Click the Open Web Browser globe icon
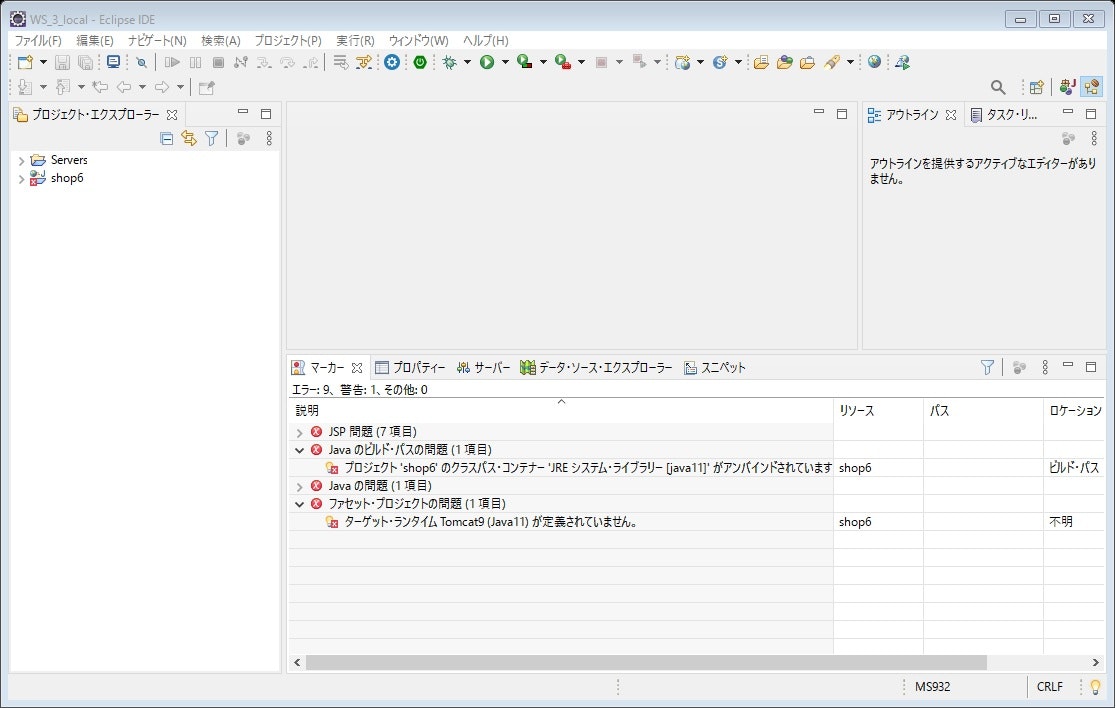 [x=874, y=62]
